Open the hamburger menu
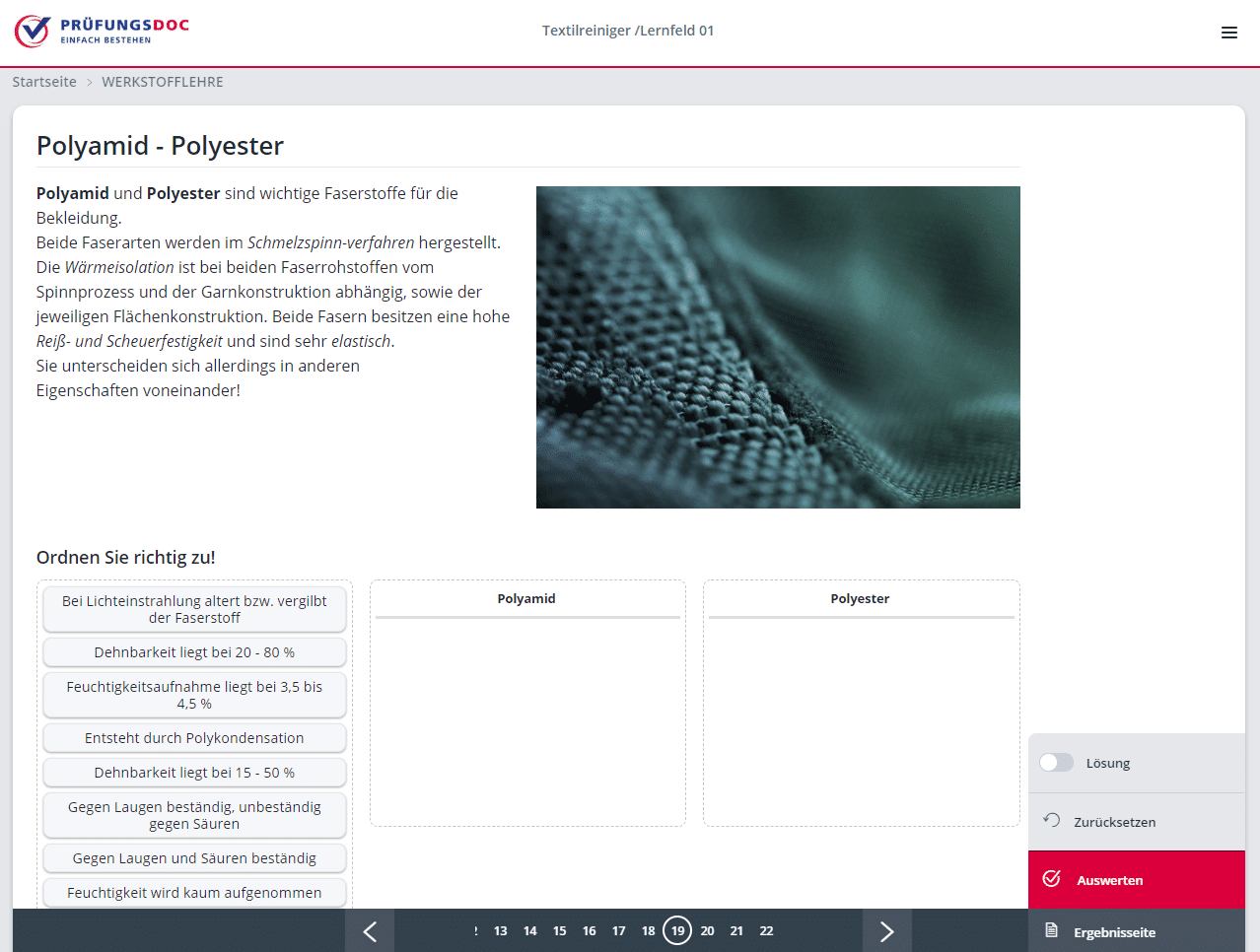 [1228, 33]
